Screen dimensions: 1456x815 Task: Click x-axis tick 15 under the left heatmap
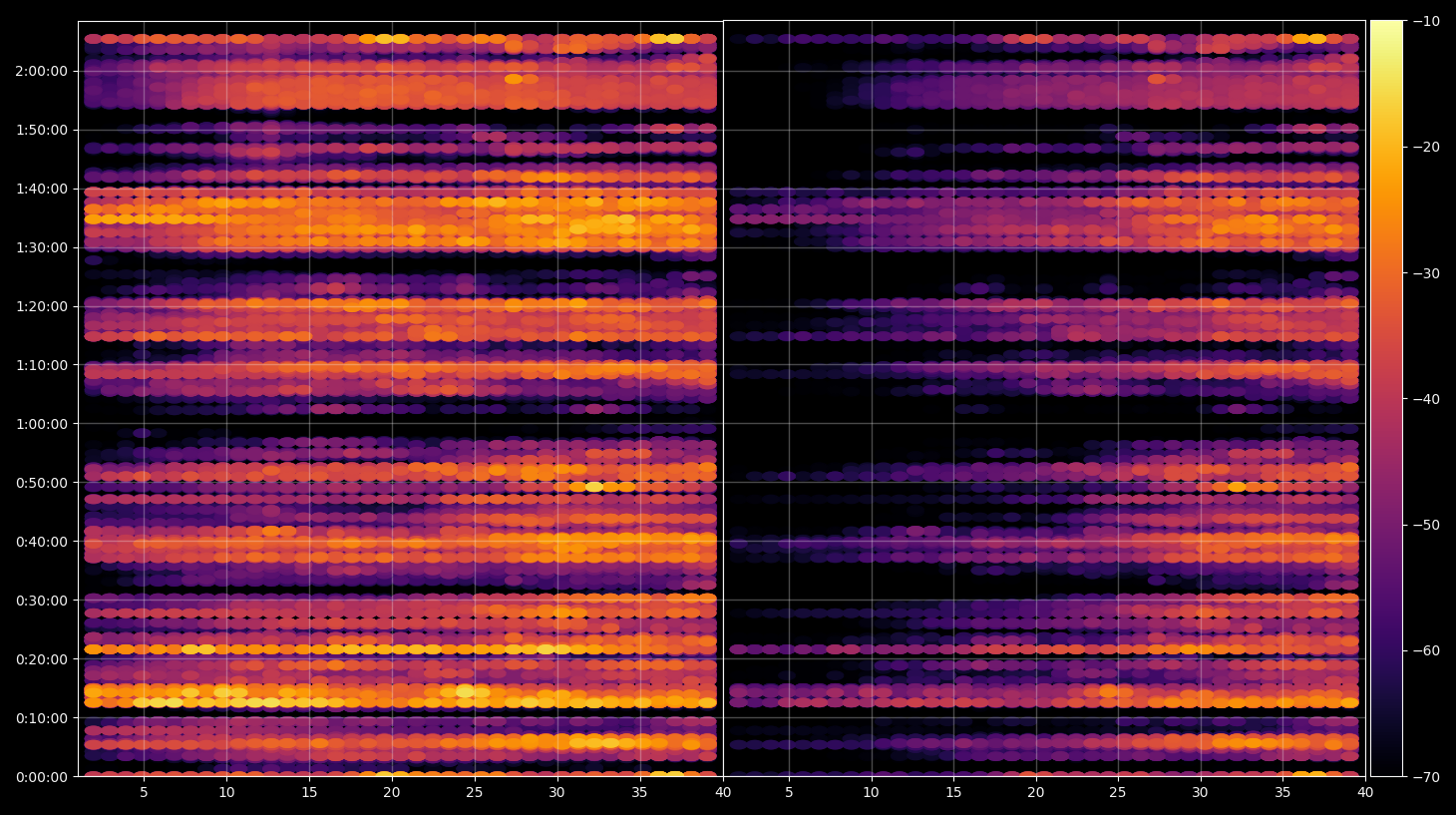(309, 793)
